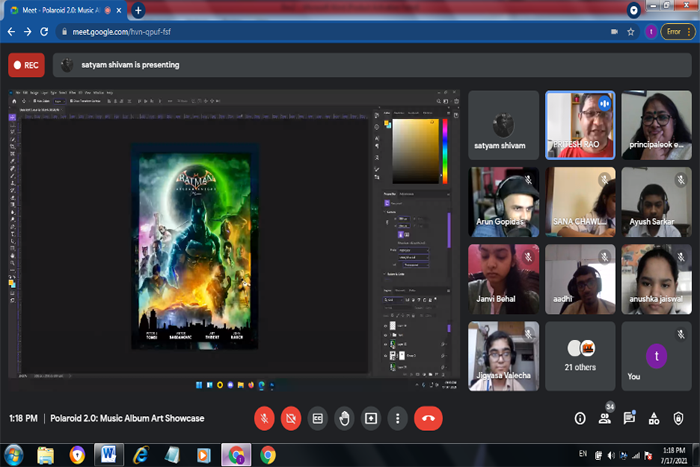700x467 pixels.
Task: Click the REC recording indicator
Action: (x=26, y=65)
